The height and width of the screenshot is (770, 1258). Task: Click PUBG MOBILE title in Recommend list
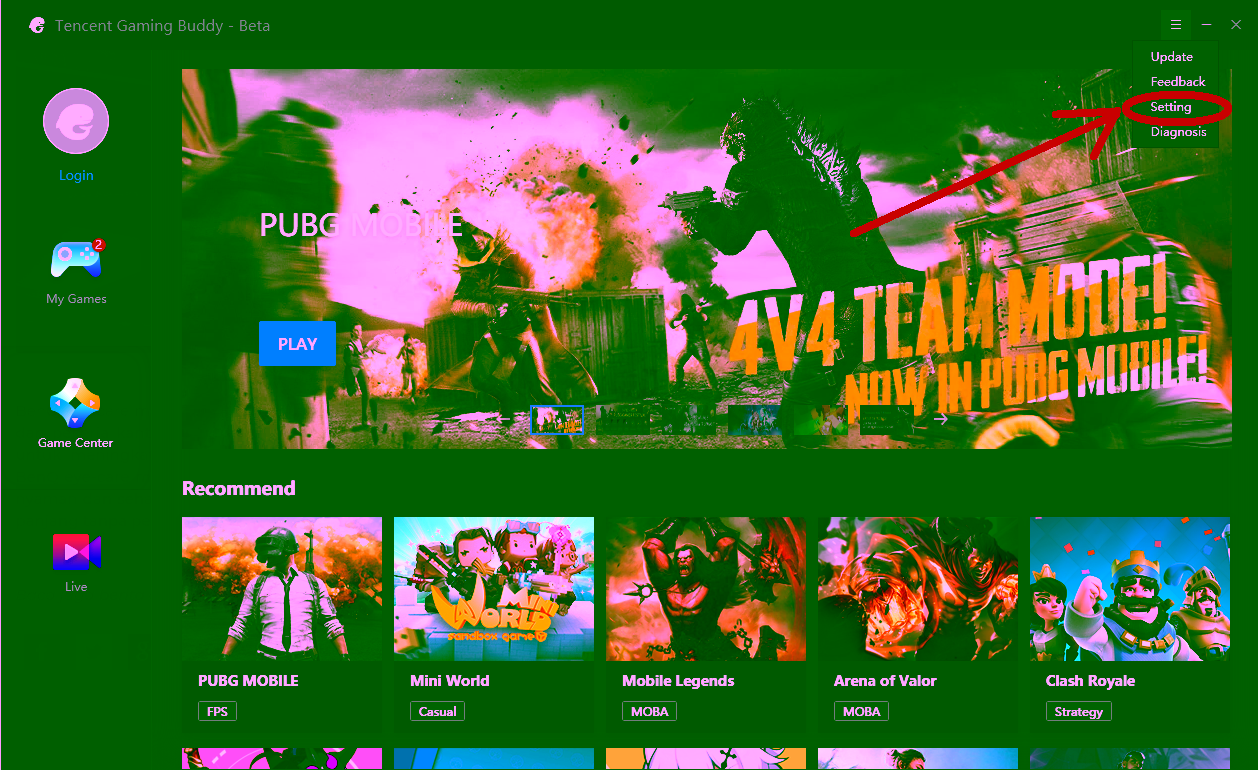(248, 681)
